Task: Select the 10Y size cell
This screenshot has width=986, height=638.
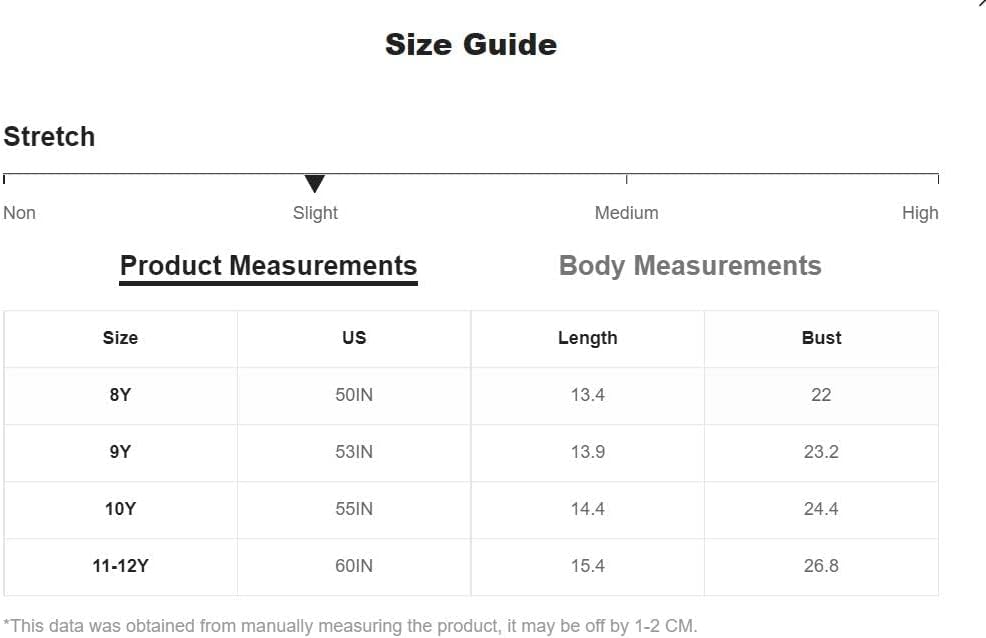Action: tap(120, 509)
